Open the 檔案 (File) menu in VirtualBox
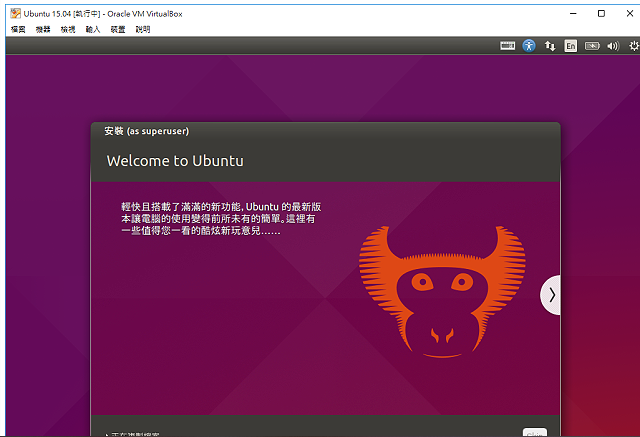Viewport: 640px width, 437px height. pos(18,29)
